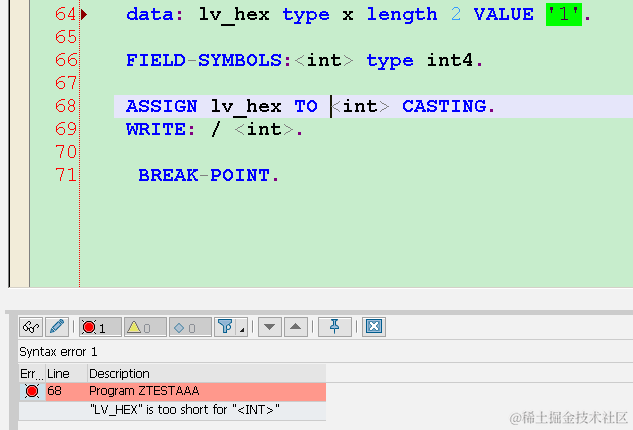The width and height of the screenshot is (633, 430).
Task: Click lv_hex variable on line 64
Action: (234, 15)
